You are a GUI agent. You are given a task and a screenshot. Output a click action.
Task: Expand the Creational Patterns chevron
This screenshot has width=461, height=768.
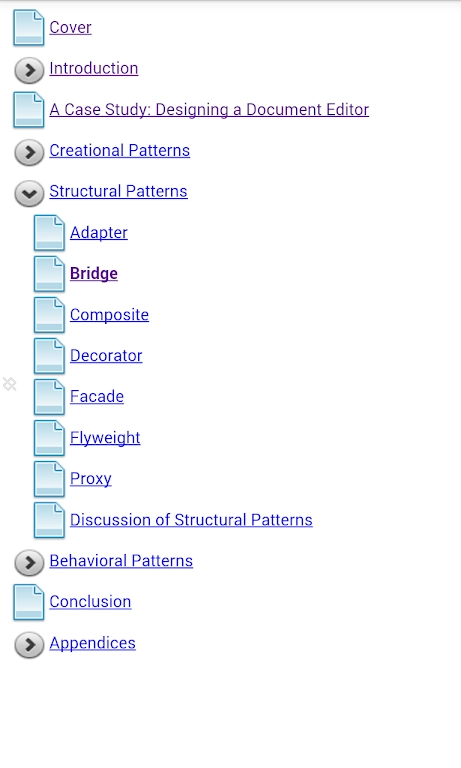(x=29, y=152)
